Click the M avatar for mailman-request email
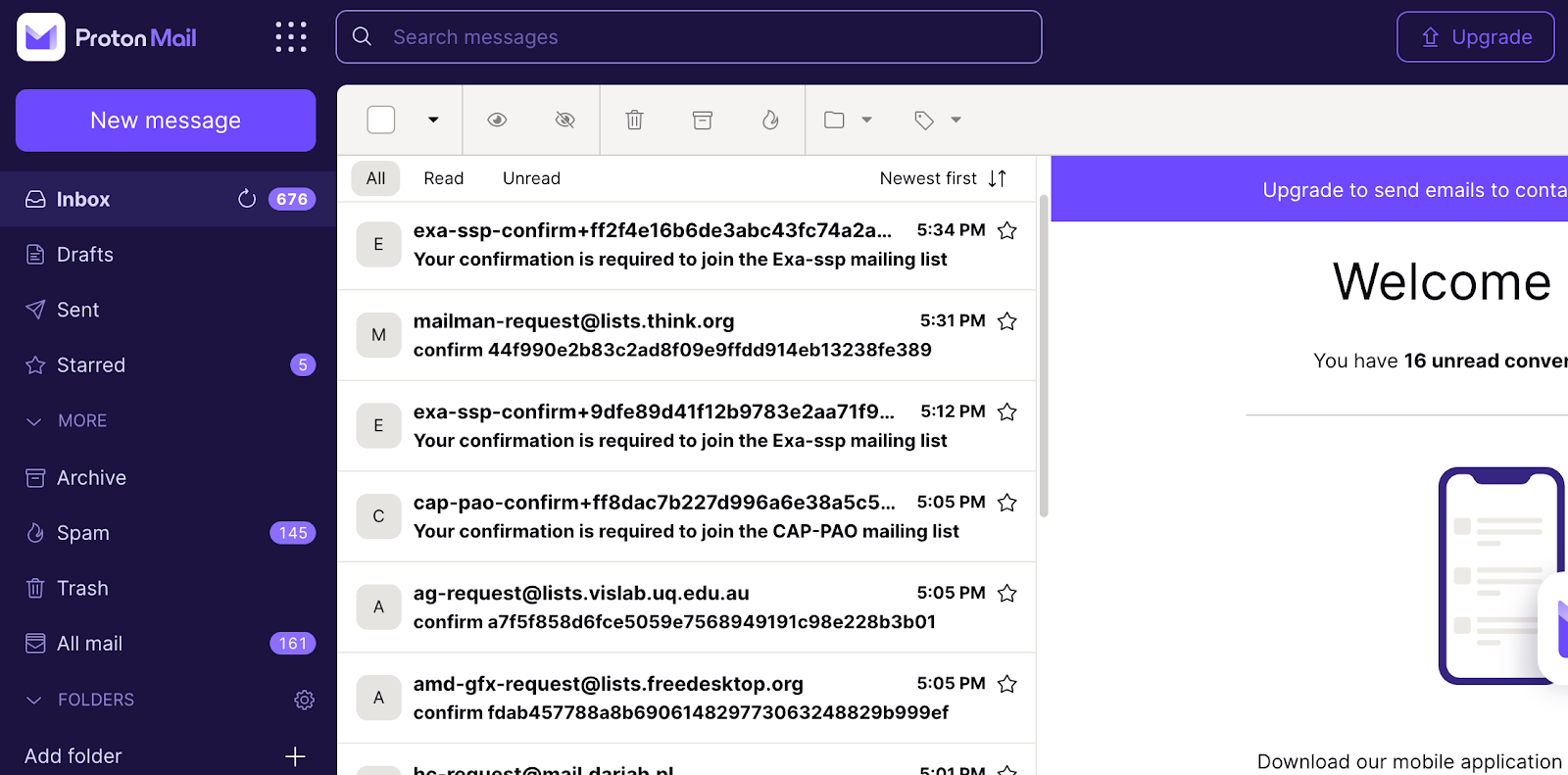Image resolution: width=1568 pixels, height=775 pixels. 378,335
